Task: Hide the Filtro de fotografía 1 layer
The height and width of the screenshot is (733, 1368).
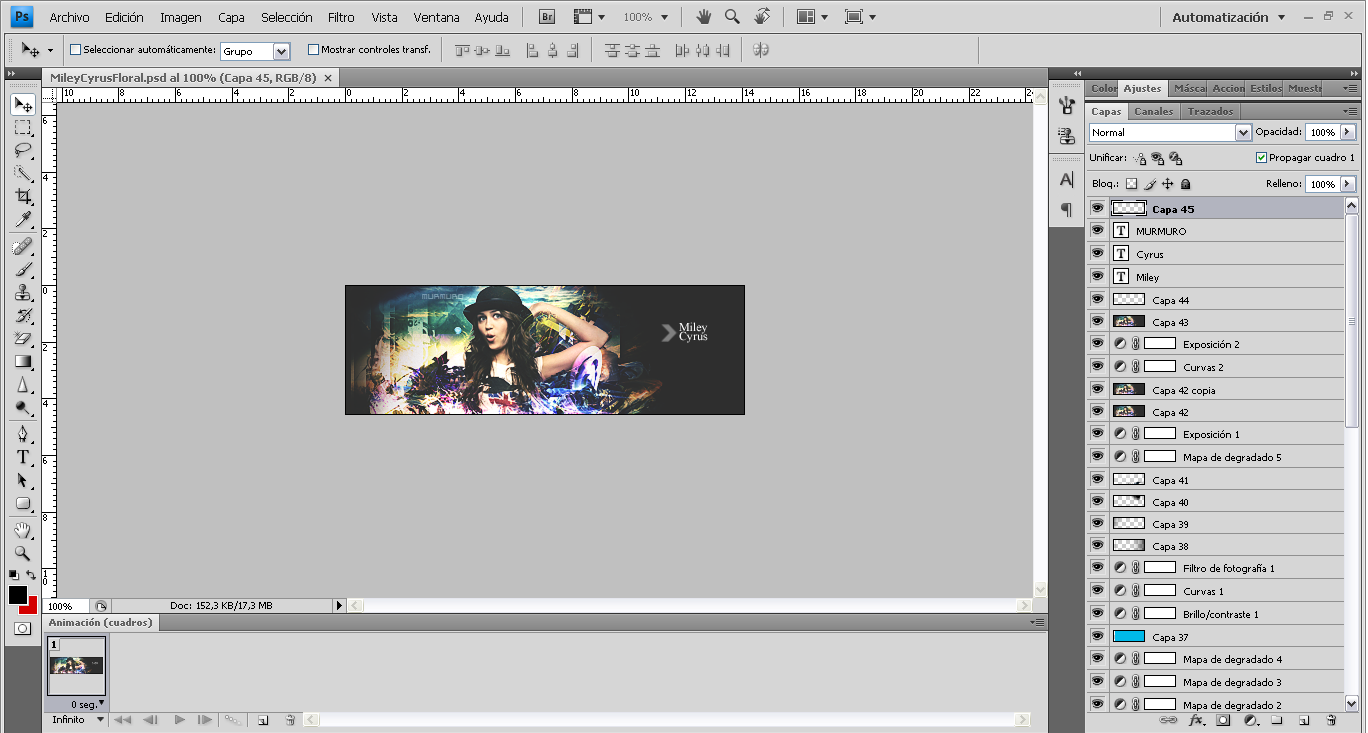Action: click(1097, 568)
